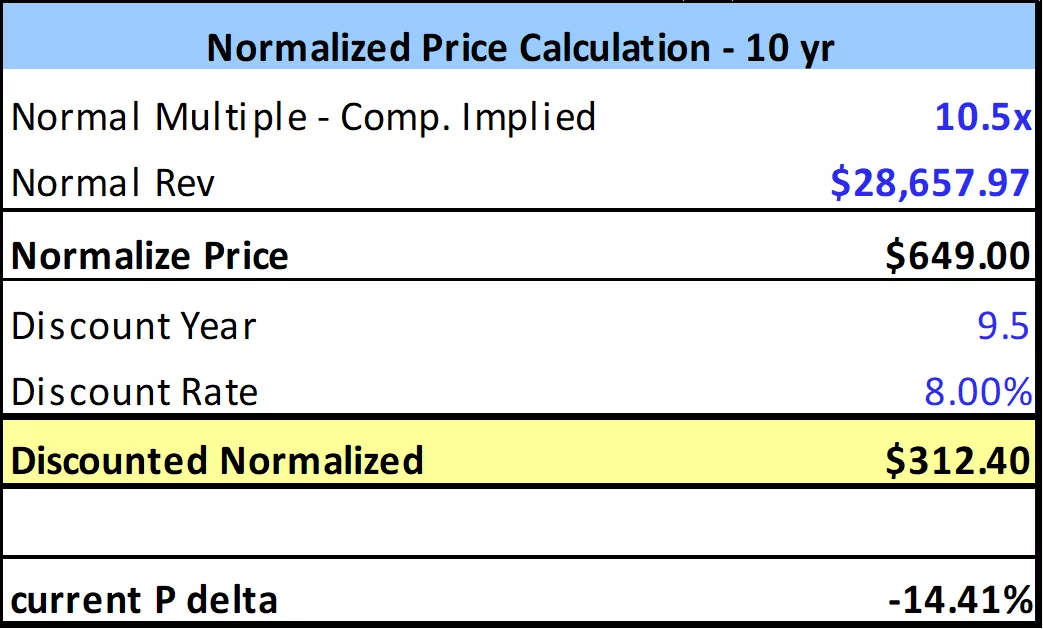Click the current P delta label

point(144,601)
